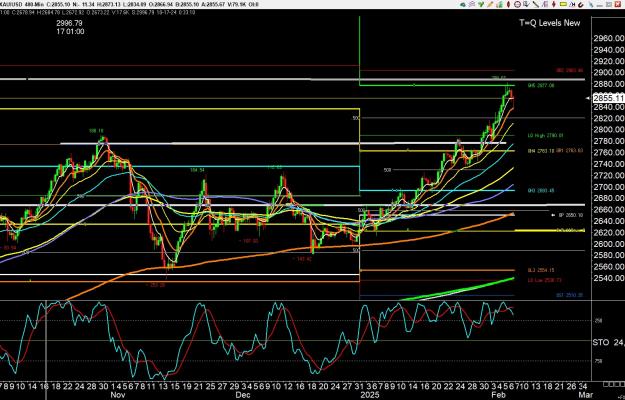
Task: Maximize the chart window
Action: point(609,4)
